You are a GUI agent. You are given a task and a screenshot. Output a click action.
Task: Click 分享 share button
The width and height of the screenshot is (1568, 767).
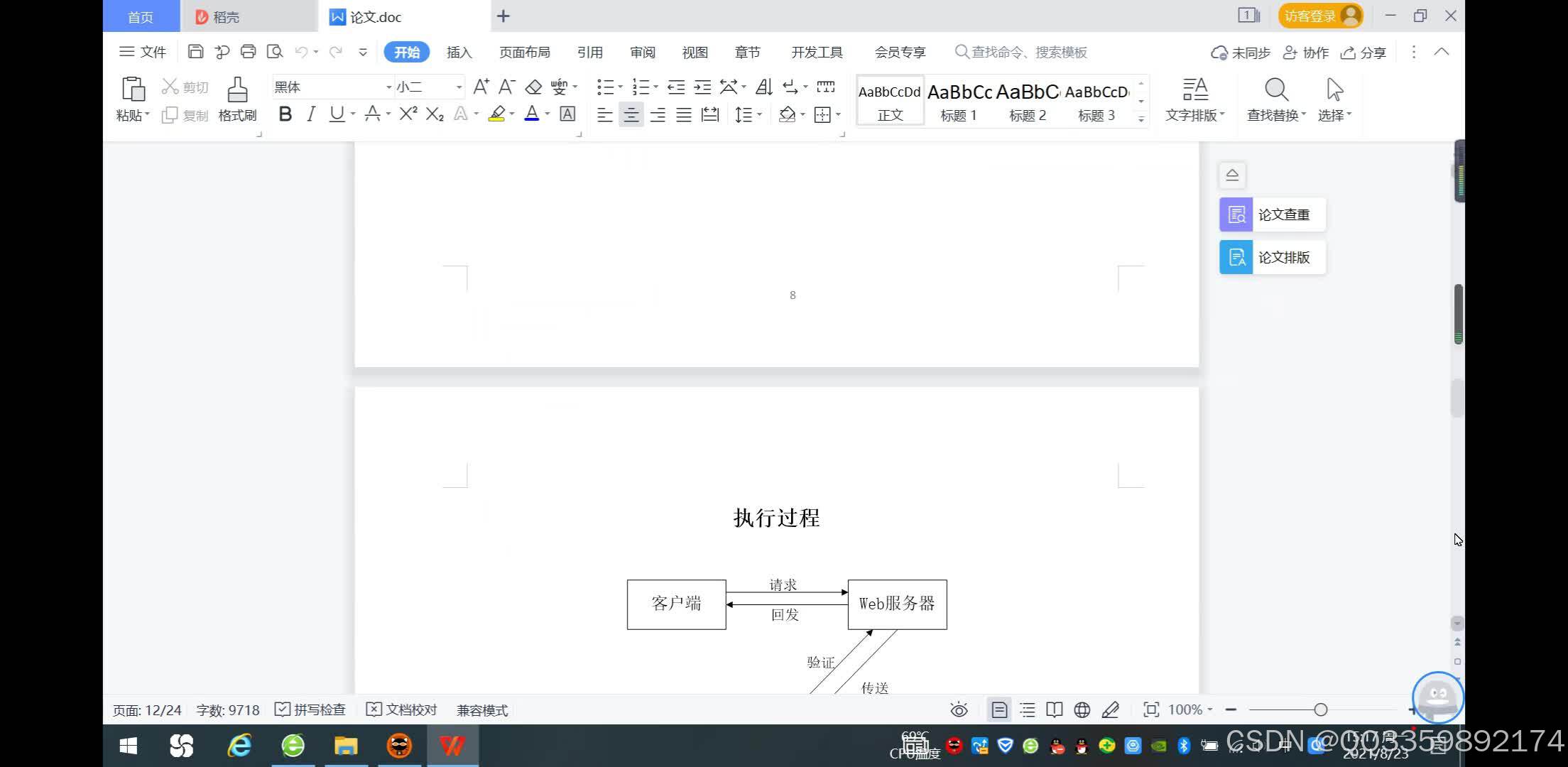click(x=1363, y=53)
